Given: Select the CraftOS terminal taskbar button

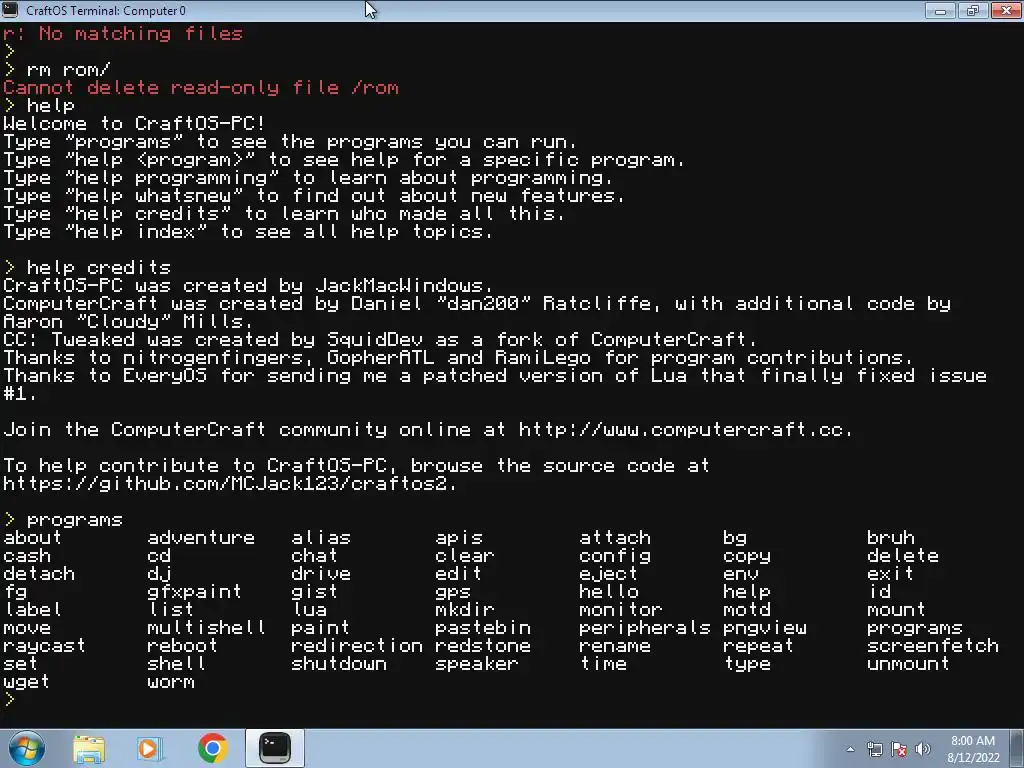Looking at the screenshot, I should (274, 748).
